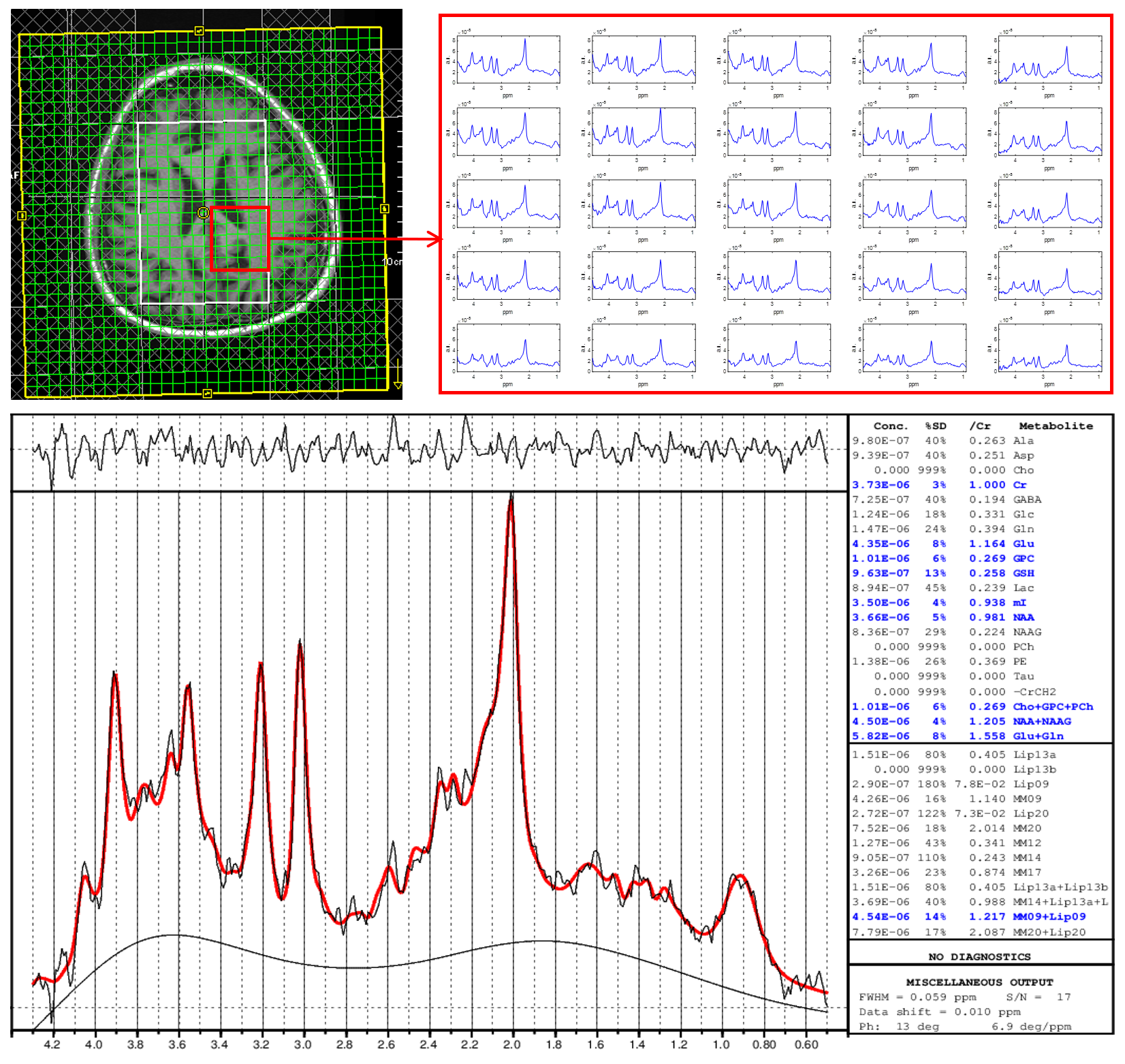Screen dimensions: 1125x1064
Task: Click the NO DIAGNOSTICS label
Action: (979, 956)
